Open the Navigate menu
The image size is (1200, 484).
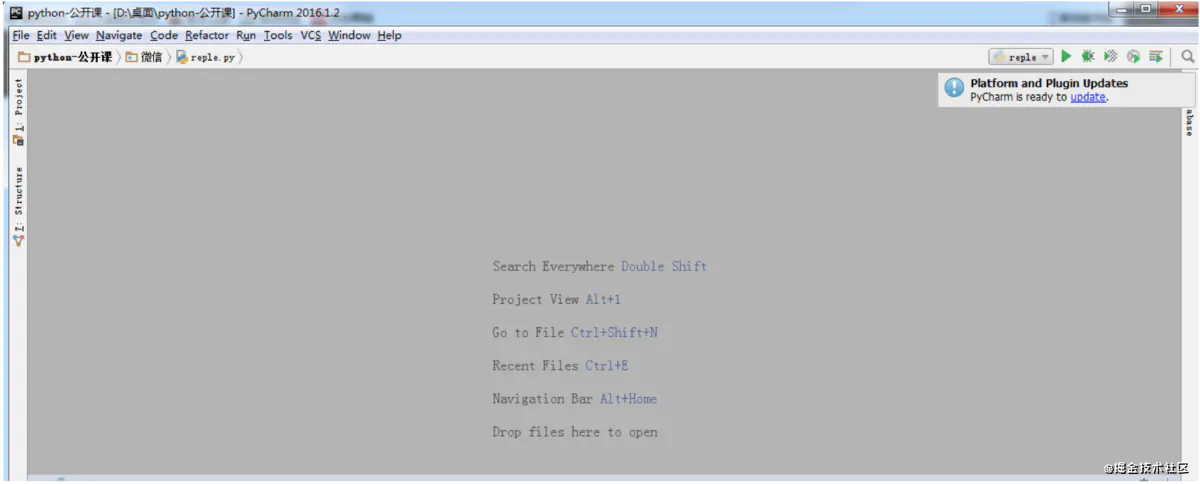coord(119,35)
